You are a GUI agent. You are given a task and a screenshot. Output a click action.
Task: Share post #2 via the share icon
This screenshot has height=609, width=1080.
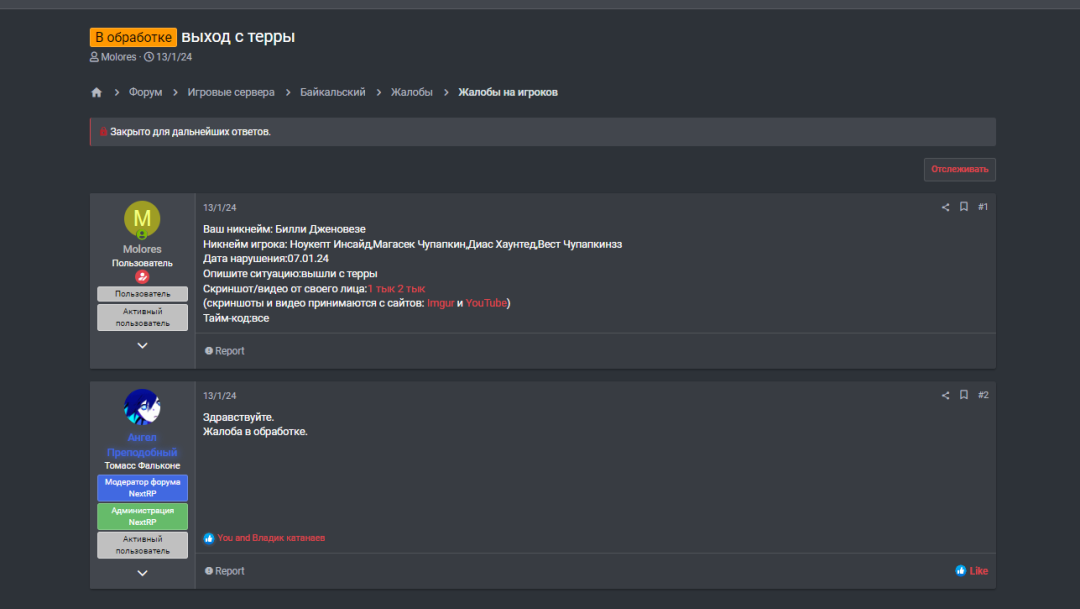point(945,395)
